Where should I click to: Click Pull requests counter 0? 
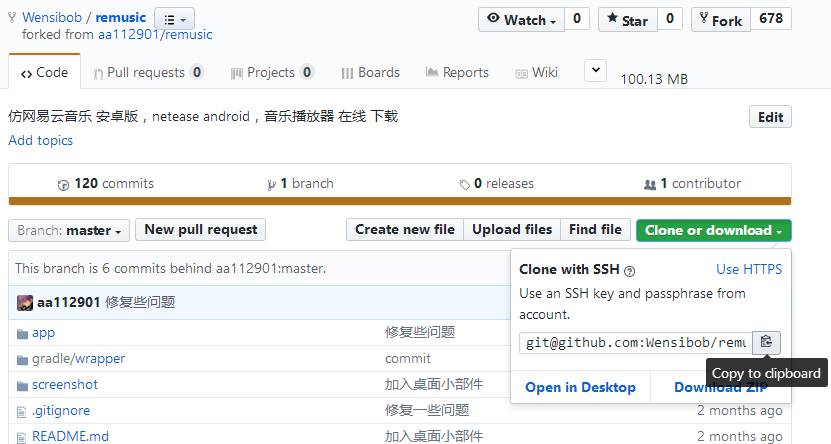(197, 72)
